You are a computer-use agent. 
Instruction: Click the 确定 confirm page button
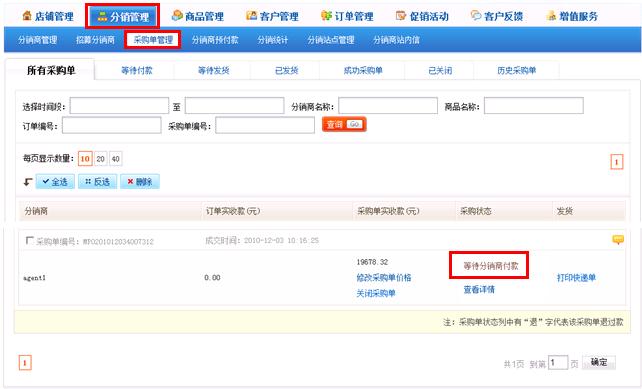click(x=599, y=362)
